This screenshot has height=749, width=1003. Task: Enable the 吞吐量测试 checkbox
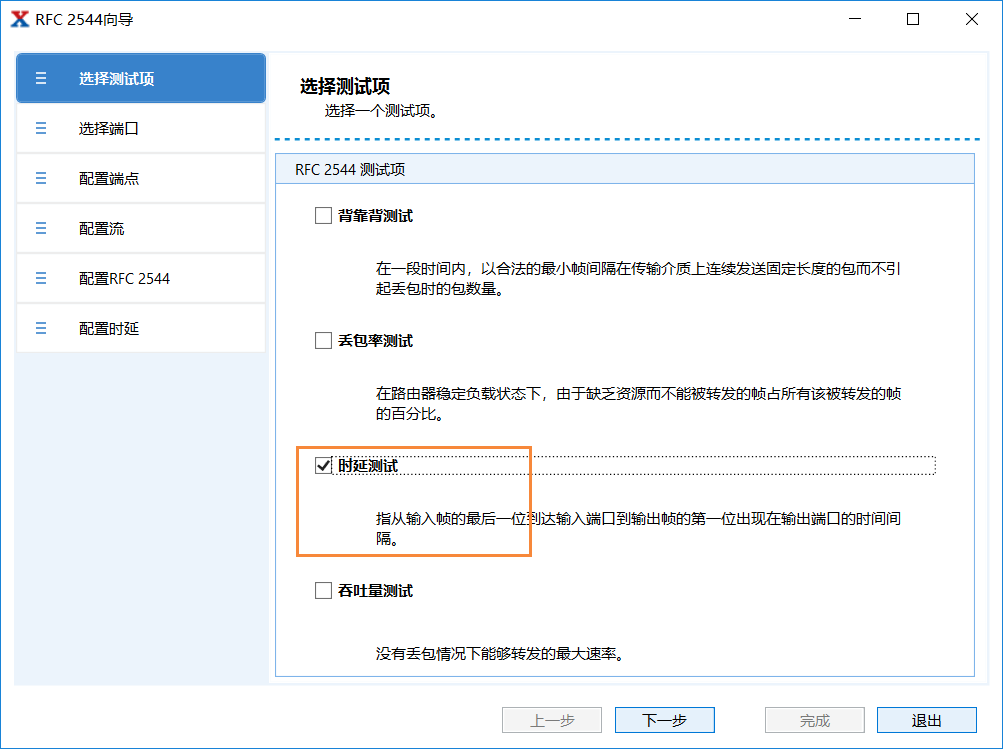pos(323,590)
